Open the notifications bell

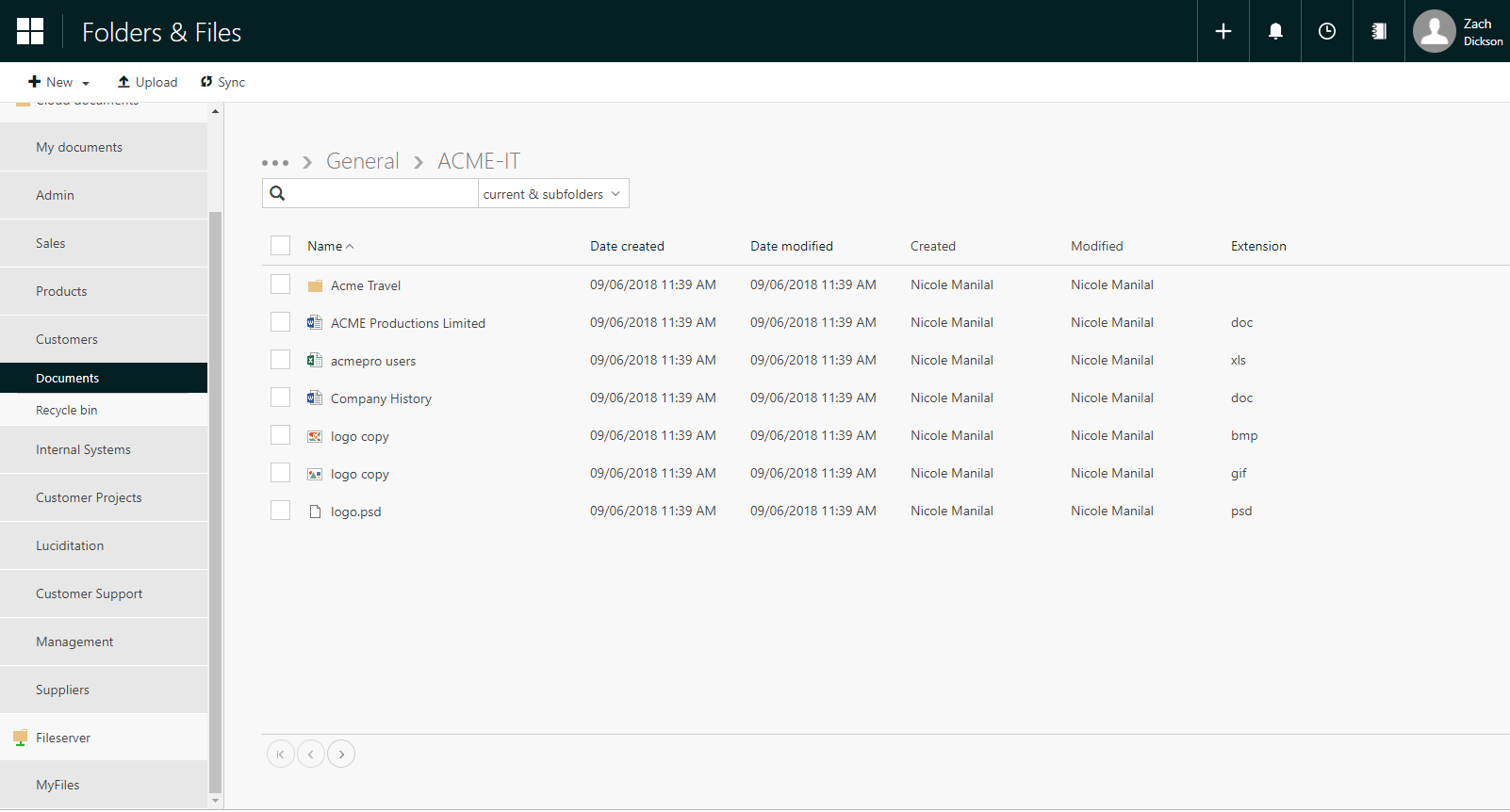(1274, 31)
